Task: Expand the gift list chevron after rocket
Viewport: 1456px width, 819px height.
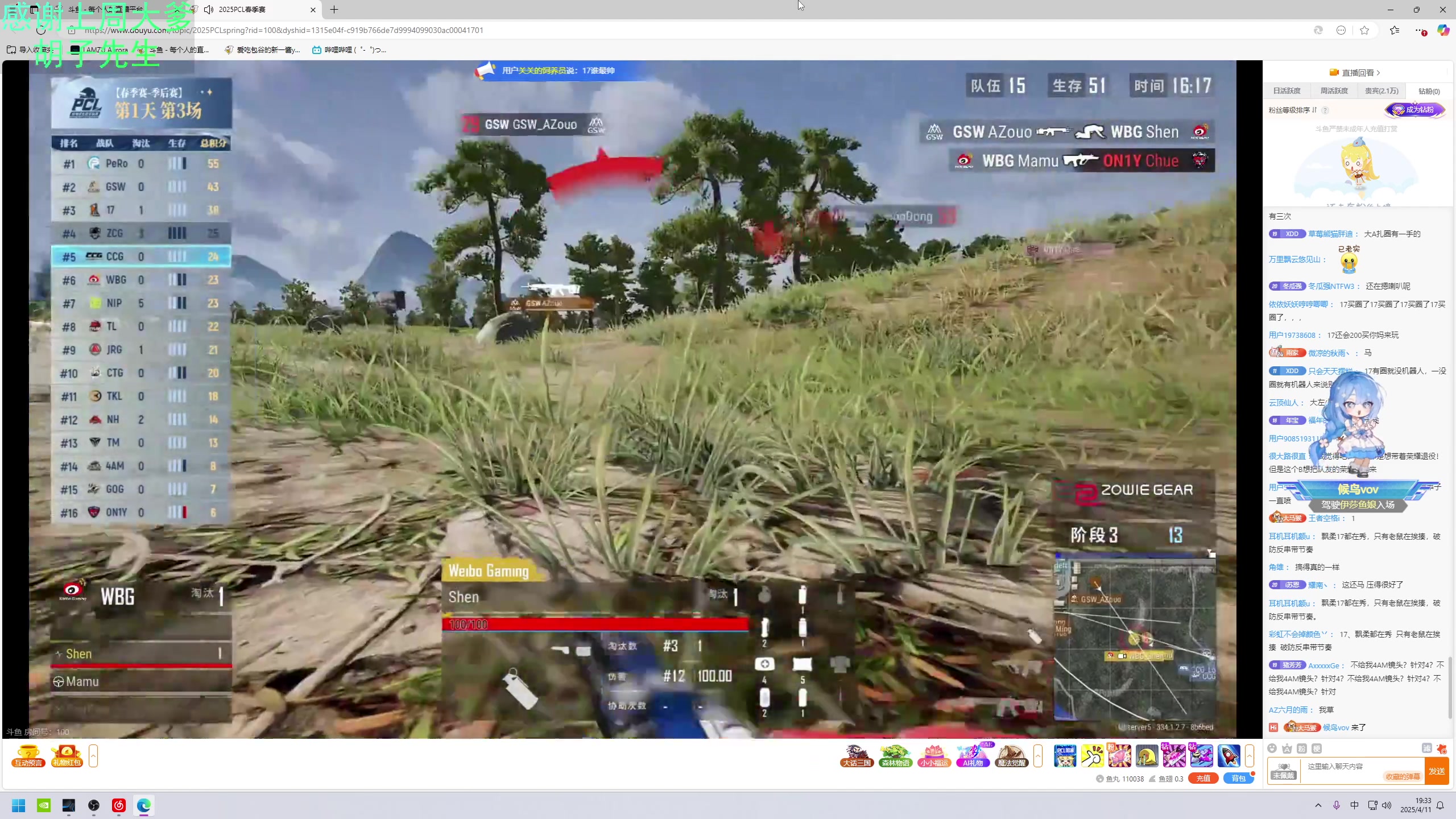Action: 1250,756
